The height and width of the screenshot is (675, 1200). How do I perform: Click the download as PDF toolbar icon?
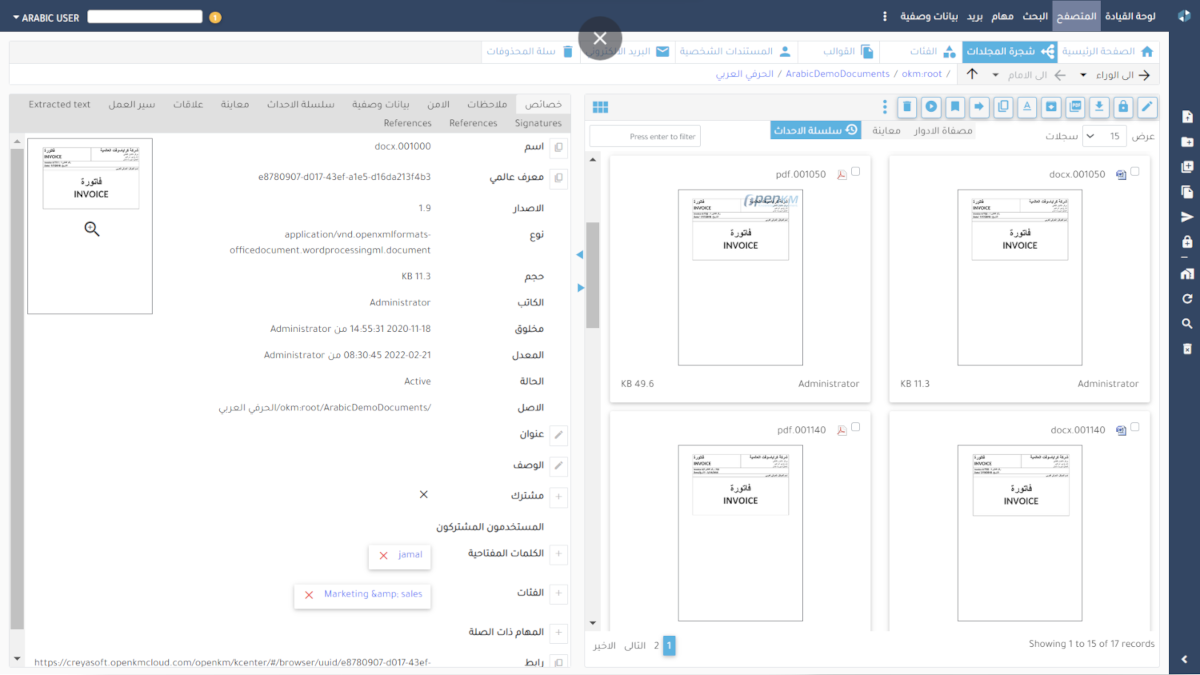click(1075, 107)
